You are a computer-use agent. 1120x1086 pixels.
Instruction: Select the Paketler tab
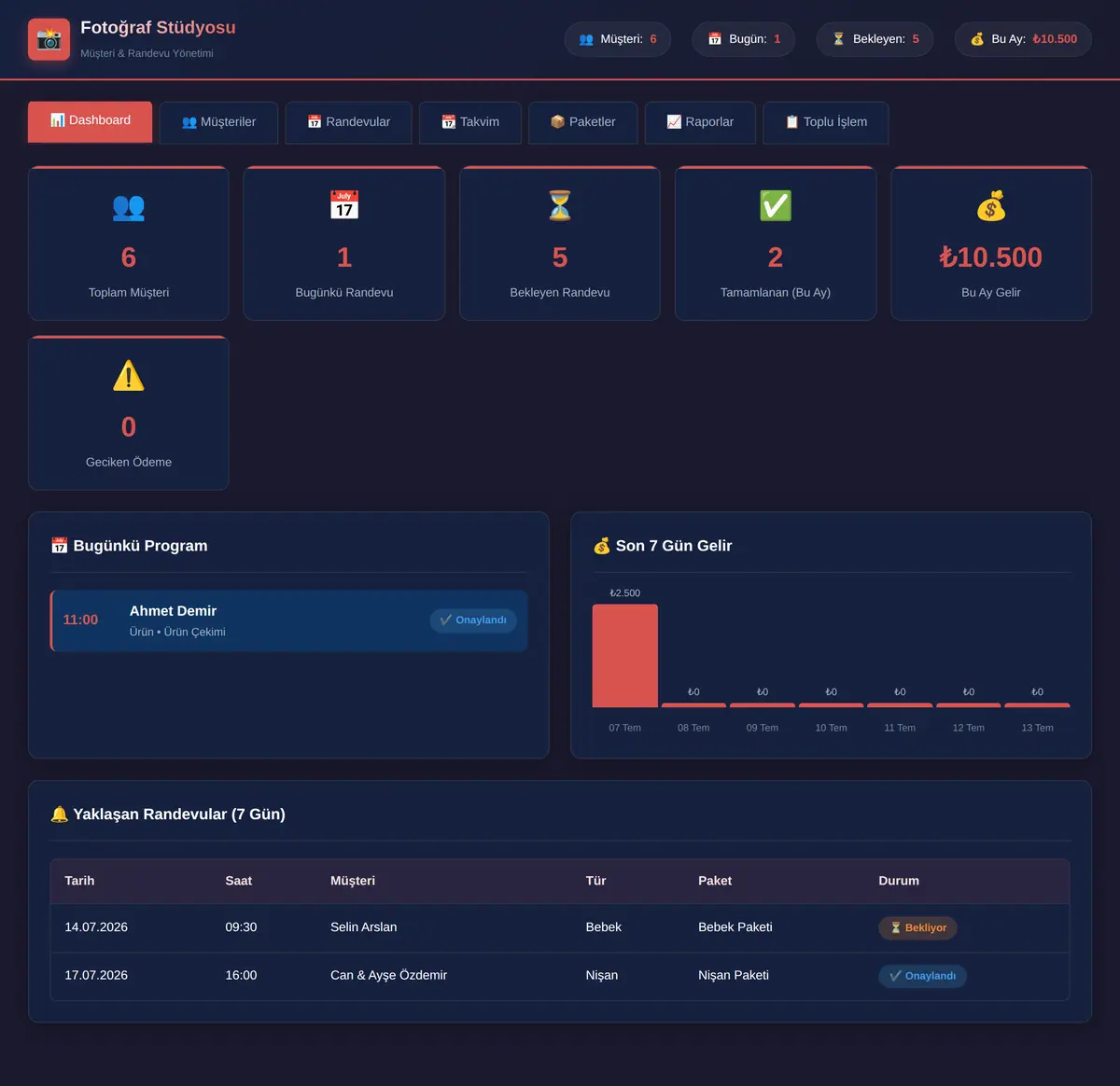(583, 122)
